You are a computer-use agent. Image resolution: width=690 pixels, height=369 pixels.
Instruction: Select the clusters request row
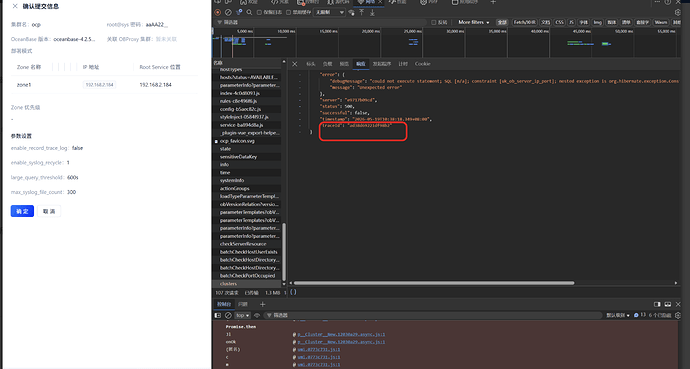tap(247, 284)
